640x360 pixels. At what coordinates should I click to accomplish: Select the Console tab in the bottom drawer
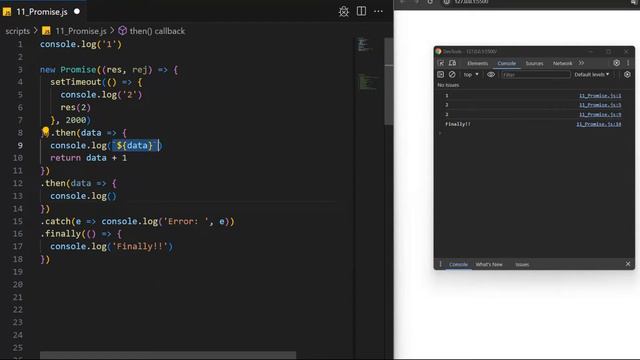point(458,264)
